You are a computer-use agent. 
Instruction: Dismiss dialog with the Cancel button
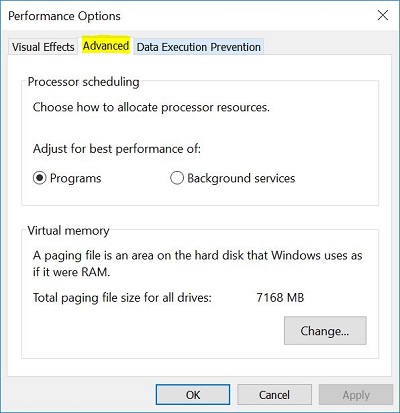pos(274,395)
